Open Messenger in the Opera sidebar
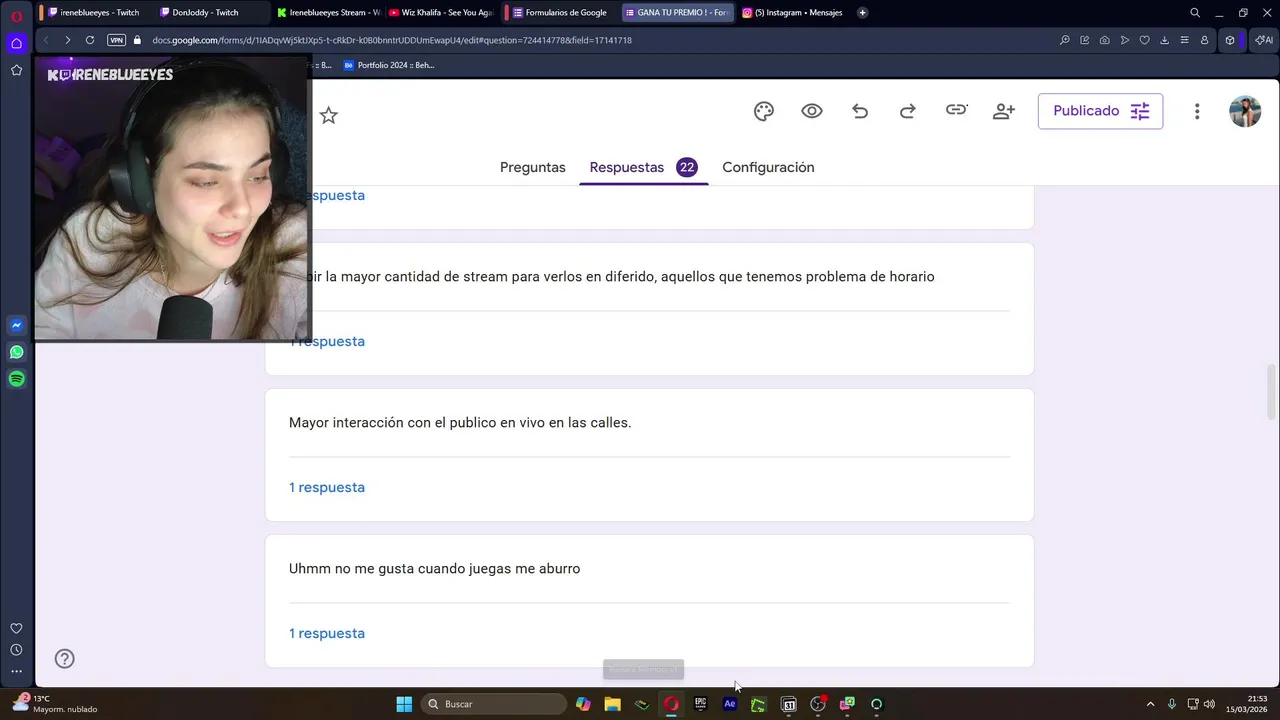Screen dimensions: 1280x720 [16, 325]
